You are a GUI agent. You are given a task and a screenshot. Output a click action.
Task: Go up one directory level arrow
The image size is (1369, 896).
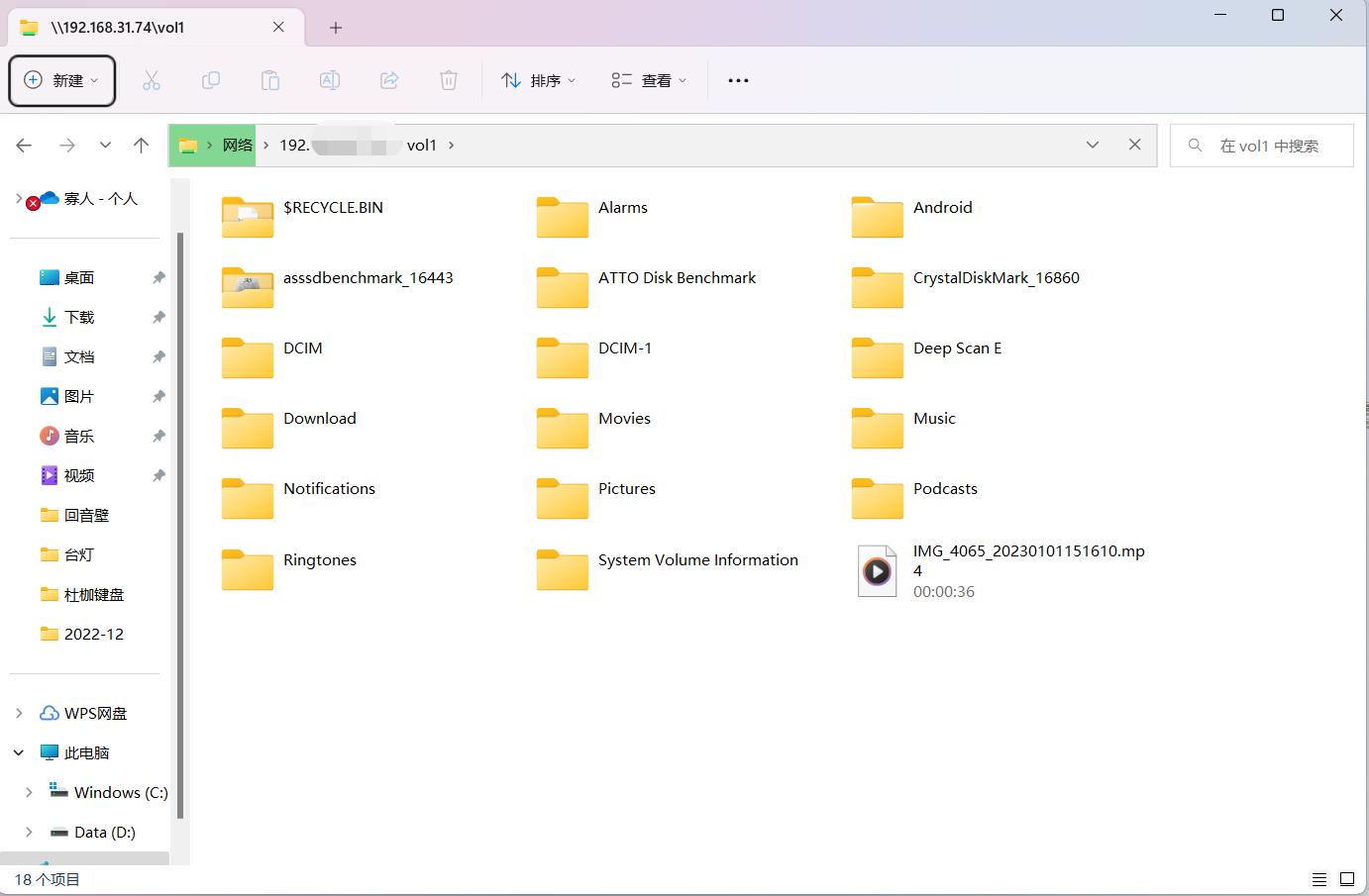click(x=142, y=146)
